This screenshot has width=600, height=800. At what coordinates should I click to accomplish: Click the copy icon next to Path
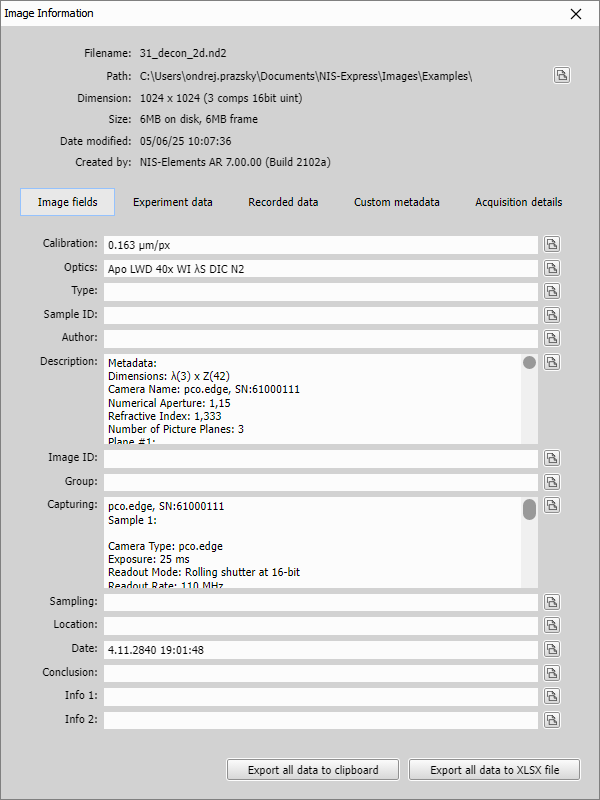[562, 76]
